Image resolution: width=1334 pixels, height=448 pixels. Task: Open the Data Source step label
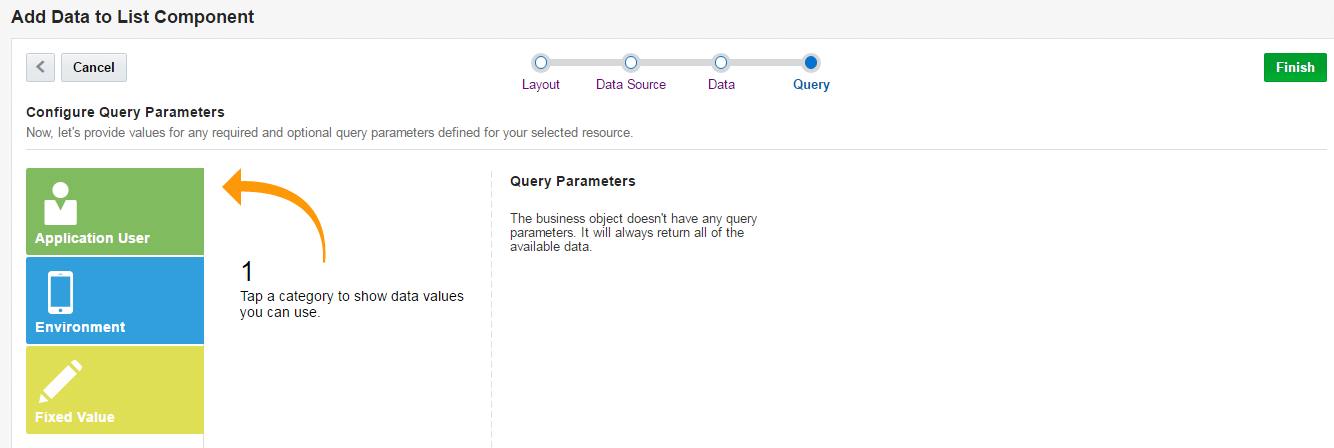click(631, 85)
